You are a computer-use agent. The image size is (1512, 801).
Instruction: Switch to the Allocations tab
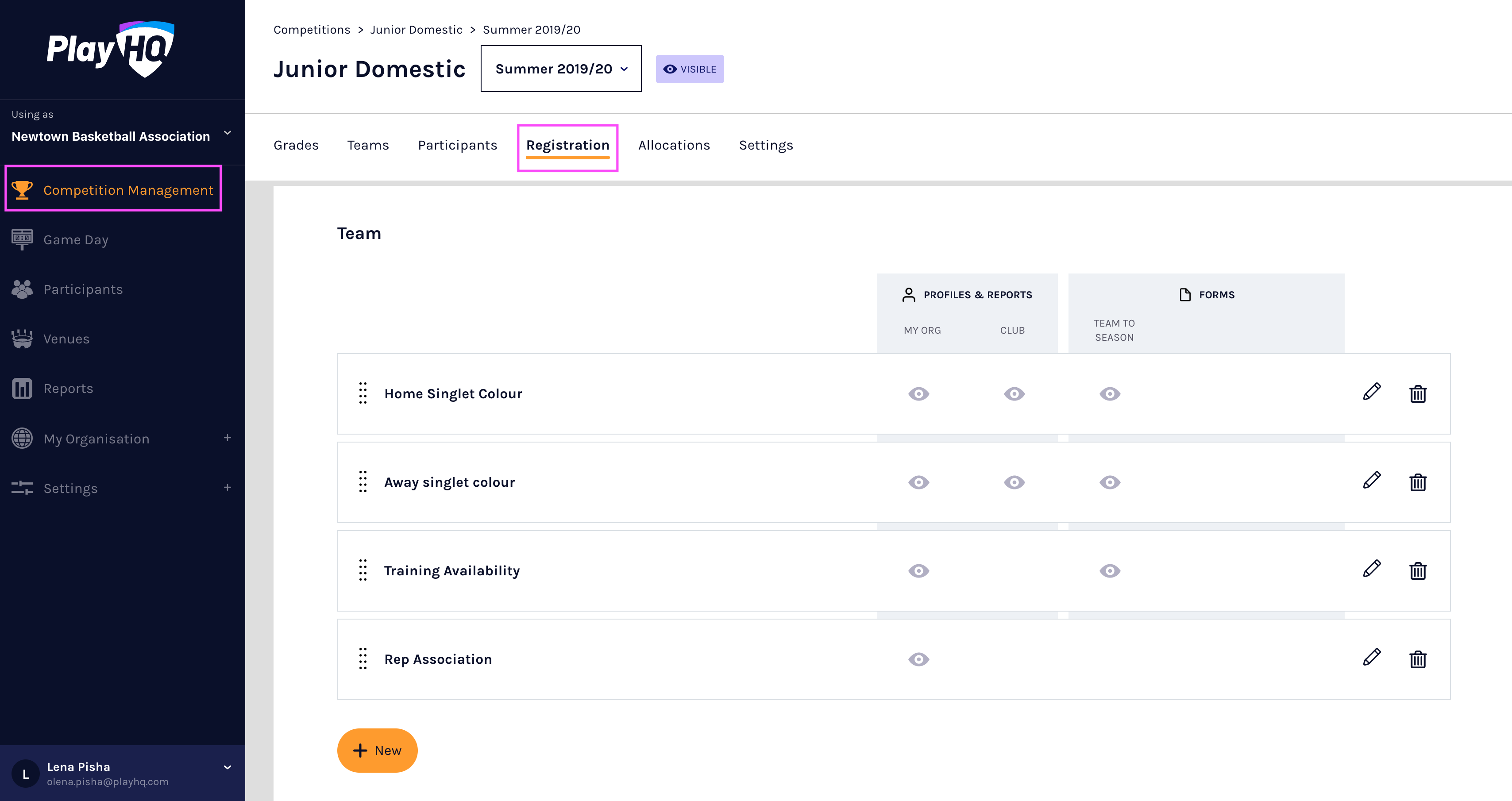tap(674, 145)
